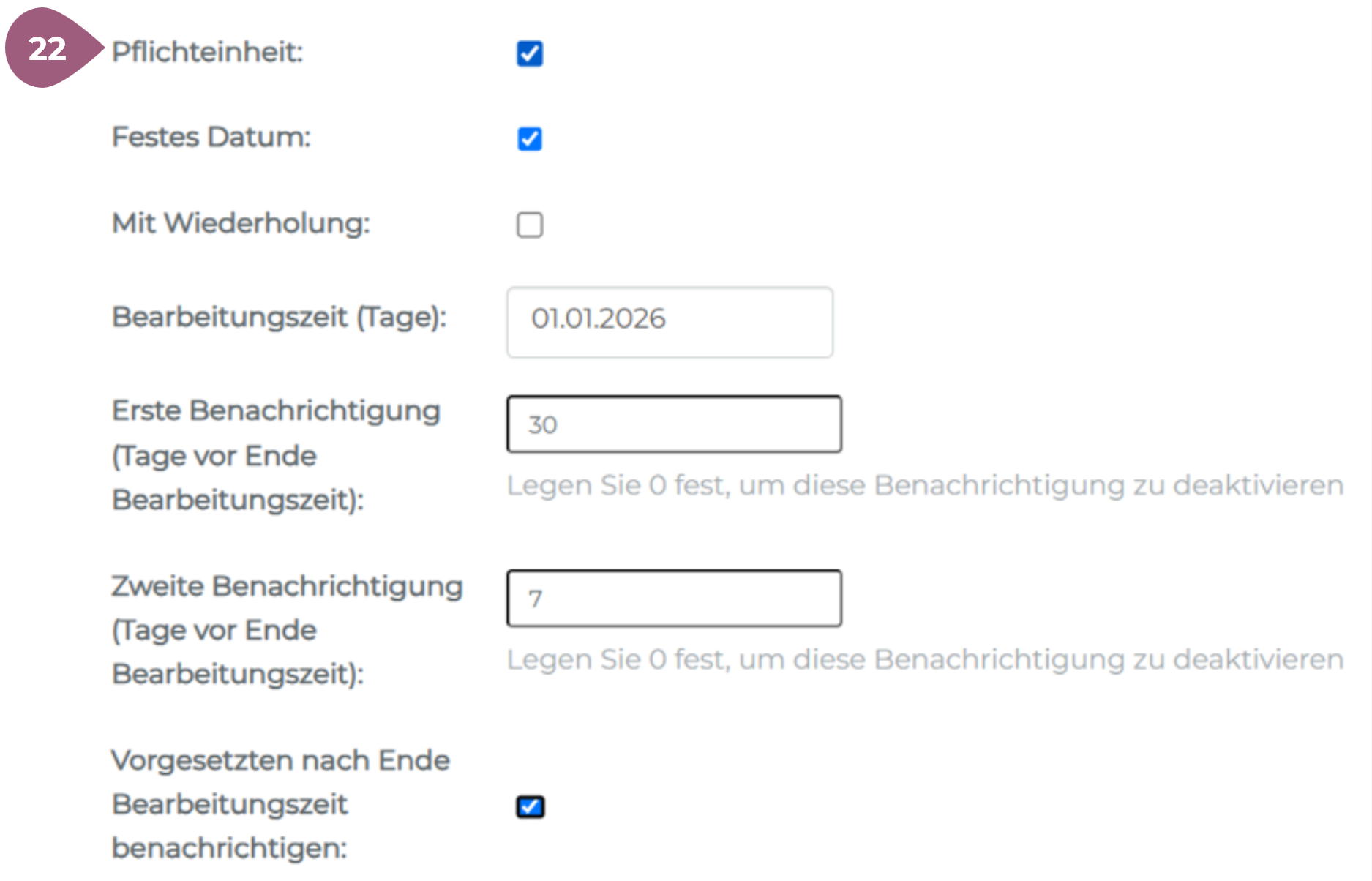This screenshot has height=881, width=1372.
Task: Click the 01.01.2026 date value
Action: [599, 319]
